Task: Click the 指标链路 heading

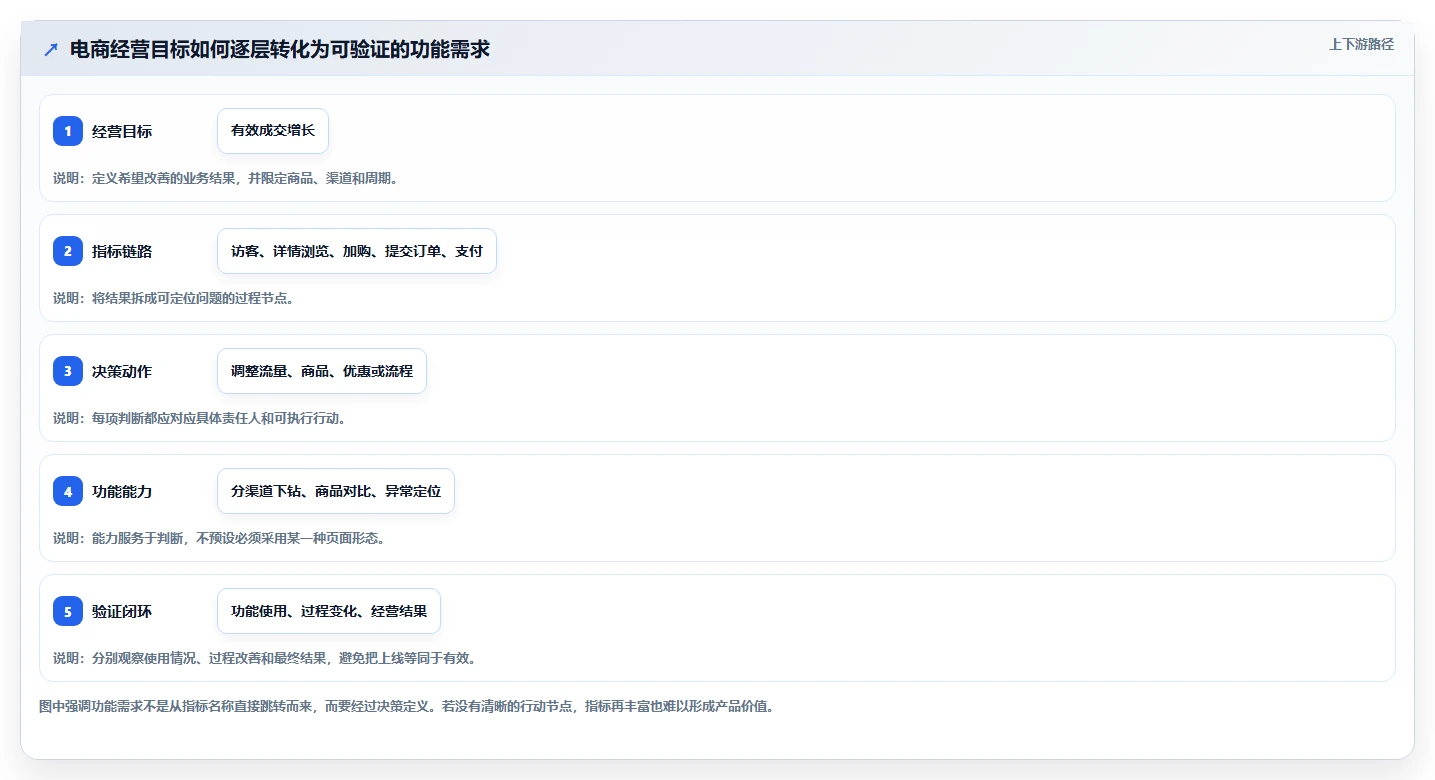Action: pos(122,251)
